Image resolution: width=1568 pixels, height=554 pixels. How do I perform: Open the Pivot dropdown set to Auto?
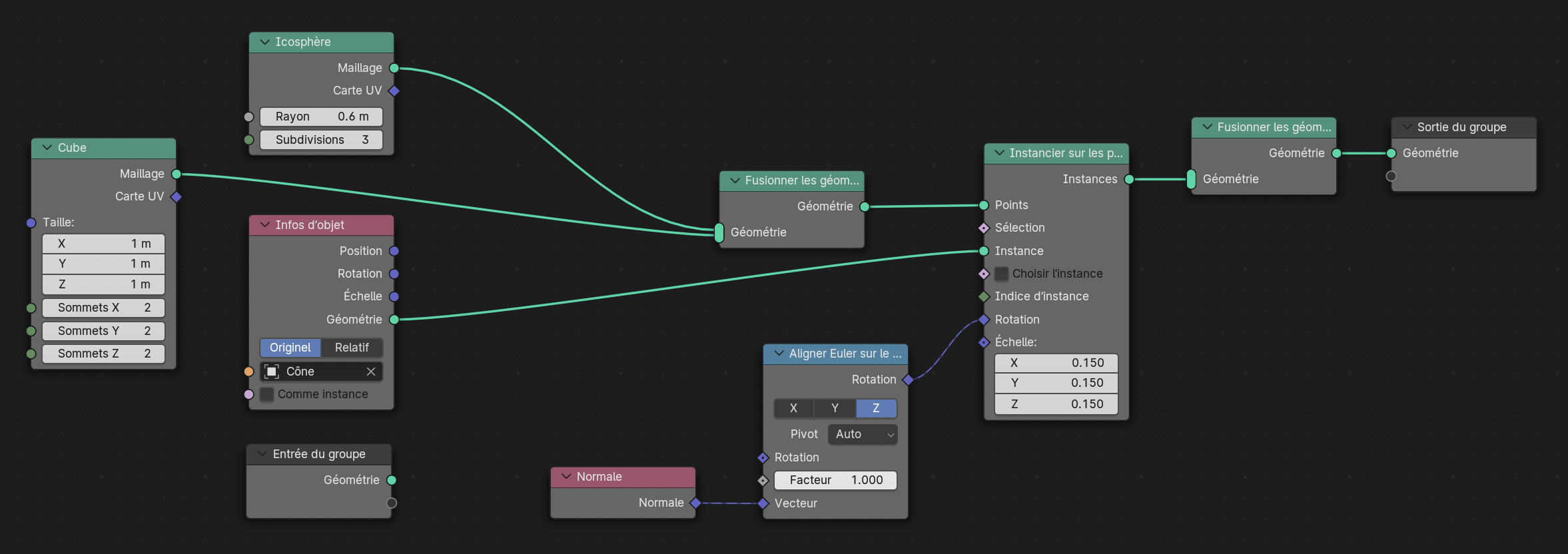[x=863, y=434]
